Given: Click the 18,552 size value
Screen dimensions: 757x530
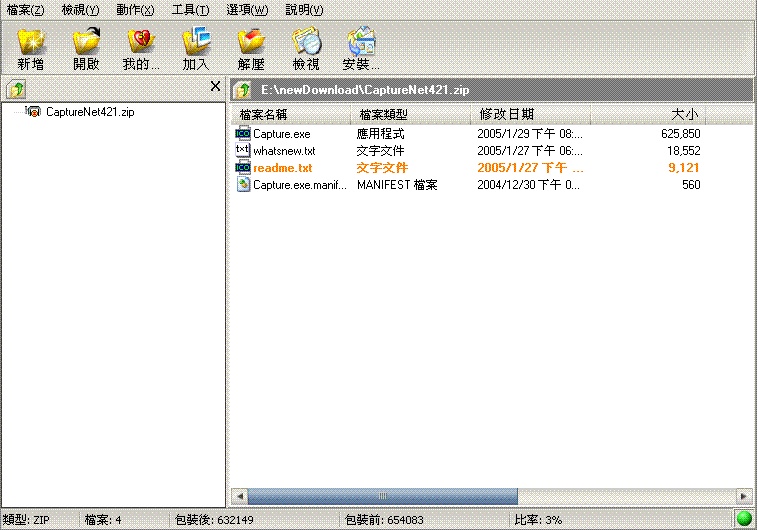Looking at the screenshot, I should click(x=684, y=151).
